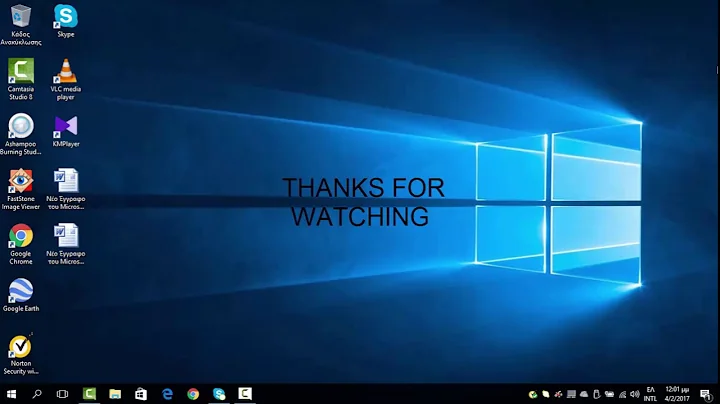Open File Explorer from the taskbar
Screen dimensions: 720x404
point(115,394)
